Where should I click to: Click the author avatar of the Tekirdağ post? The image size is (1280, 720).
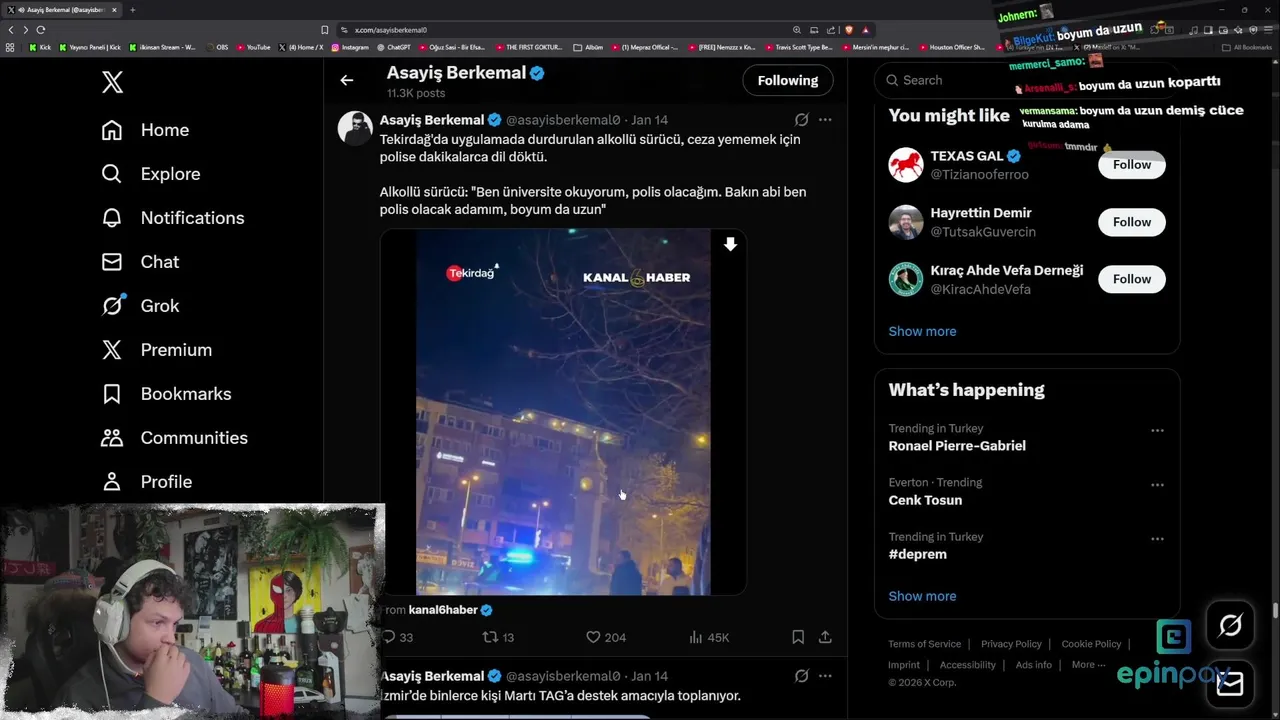(x=355, y=128)
